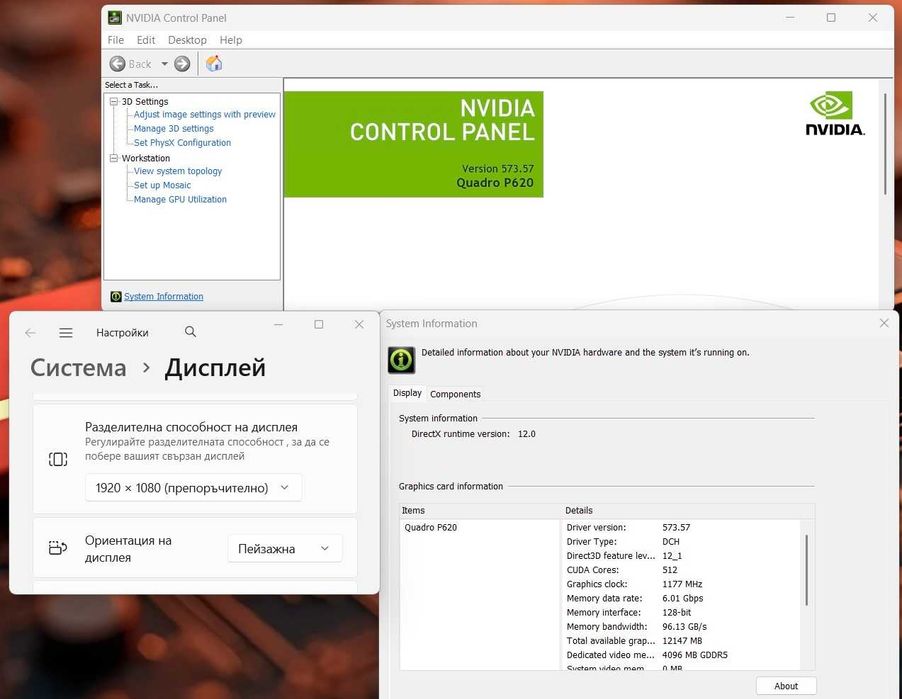The height and width of the screenshot is (699, 902).
Task: Open the System Information link
Action: pos(163,296)
